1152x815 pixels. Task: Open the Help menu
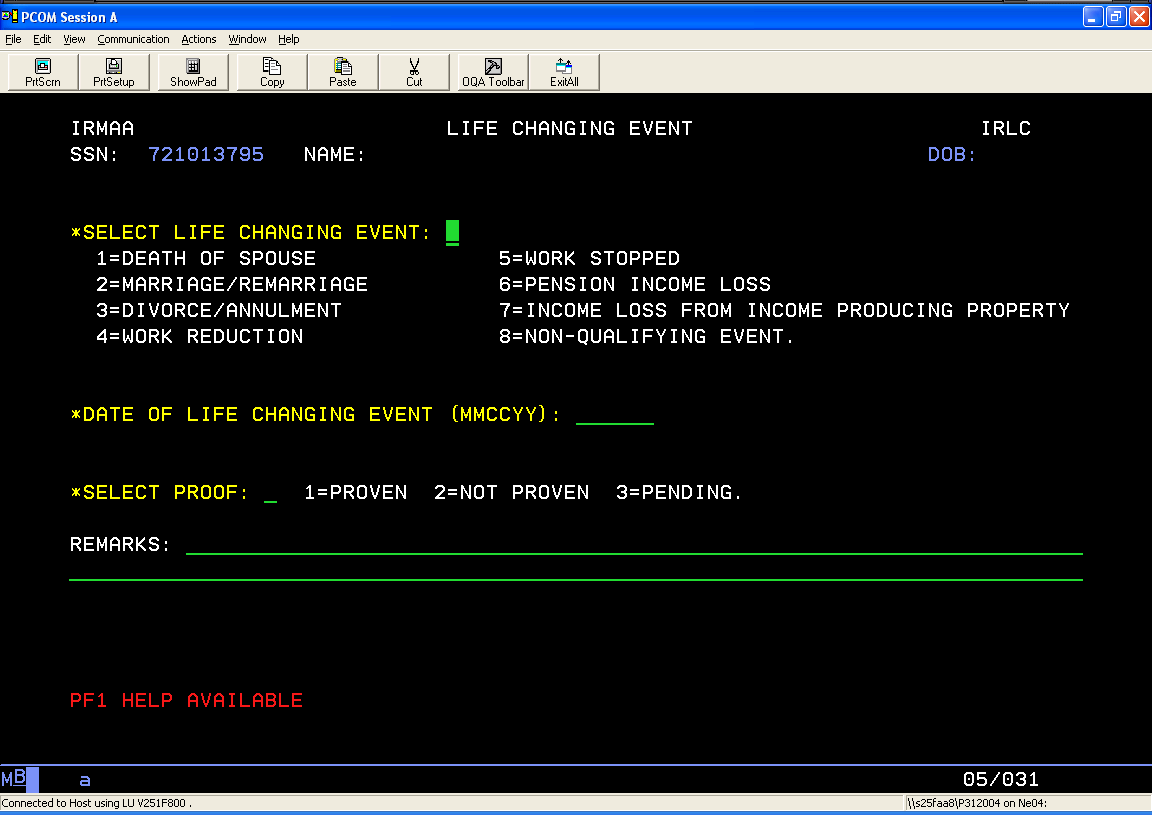(289, 39)
